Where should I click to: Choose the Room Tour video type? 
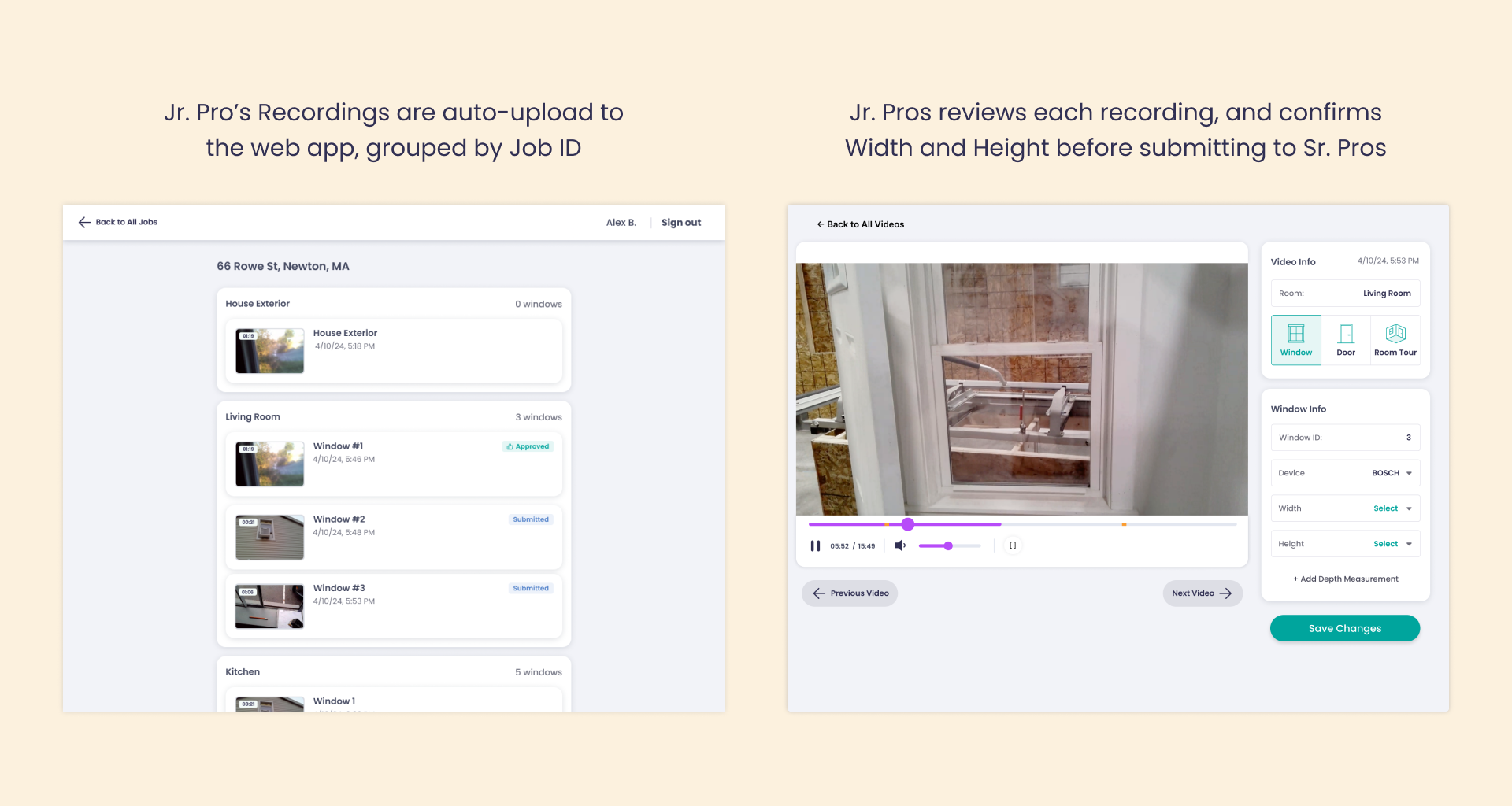point(1395,340)
